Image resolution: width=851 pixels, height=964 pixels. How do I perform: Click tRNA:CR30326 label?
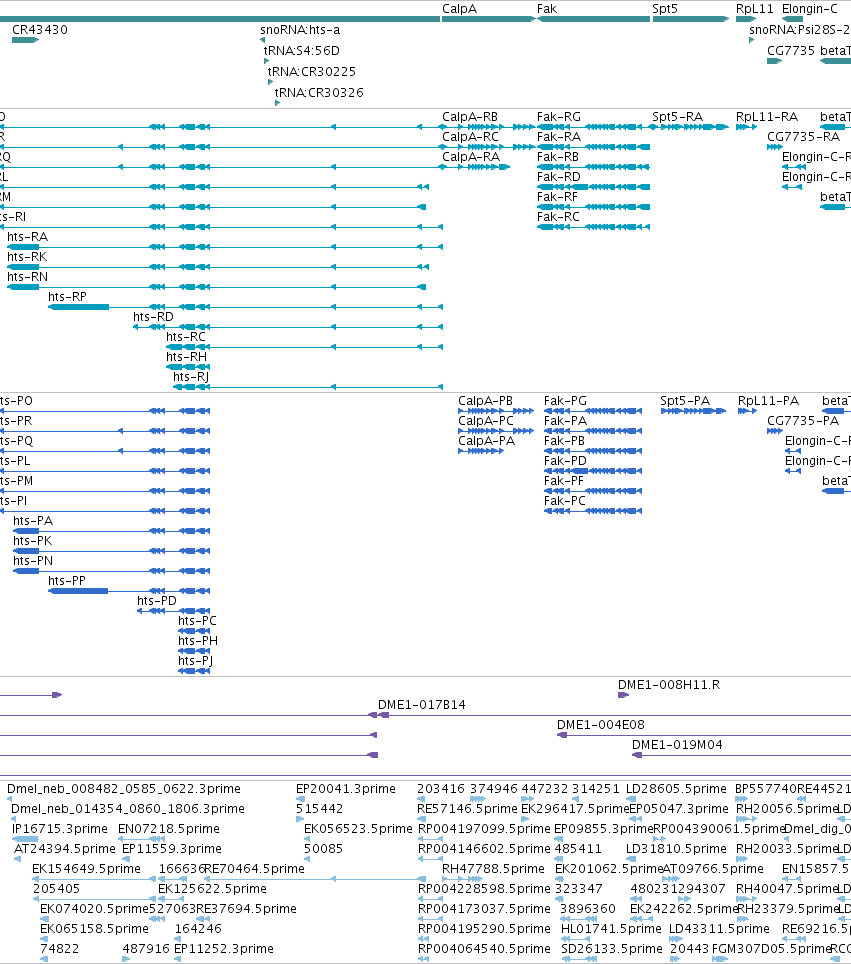(319, 93)
